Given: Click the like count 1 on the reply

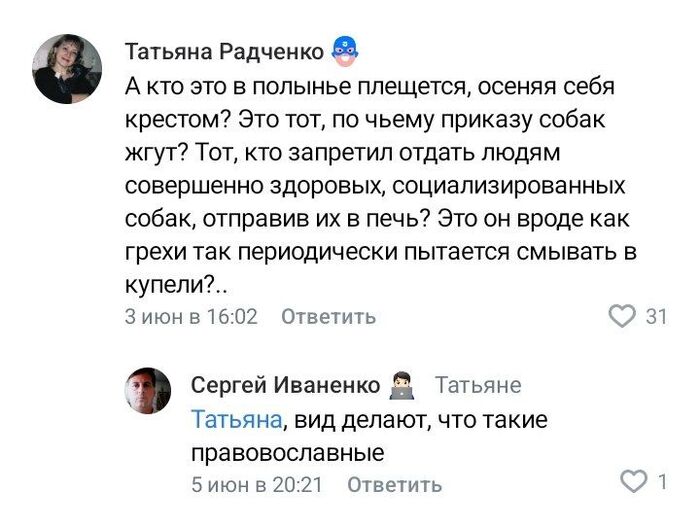Looking at the screenshot, I should tap(662, 483).
